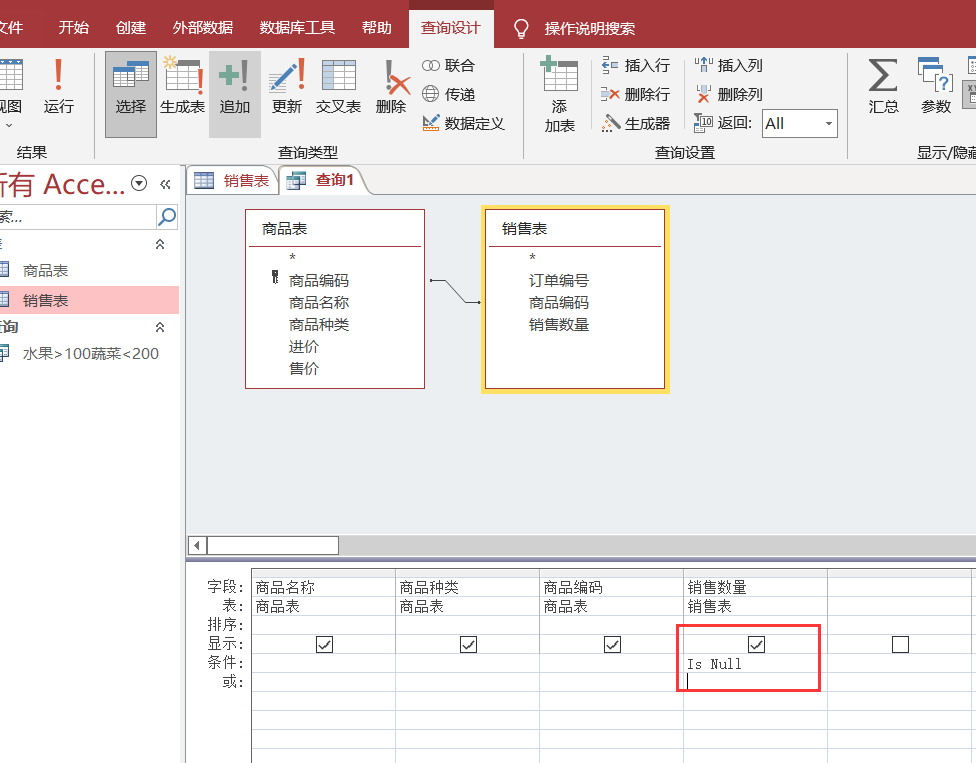The image size is (976, 763).
Task: Click the navigation pane search magnifier
Action: pyautogui.click(x=167, y=217)
